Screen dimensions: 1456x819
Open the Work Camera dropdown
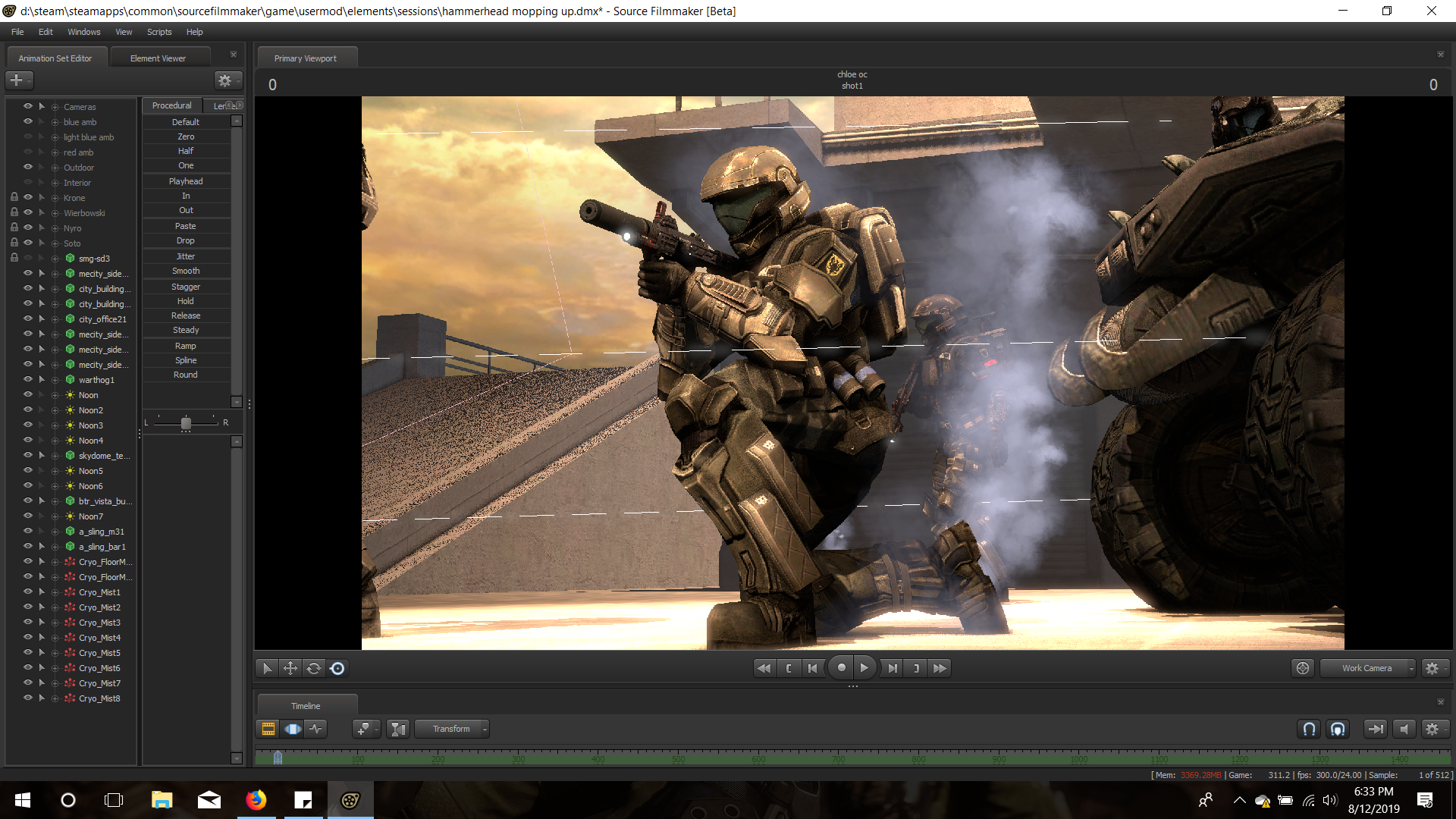(x=1367, y=668)
